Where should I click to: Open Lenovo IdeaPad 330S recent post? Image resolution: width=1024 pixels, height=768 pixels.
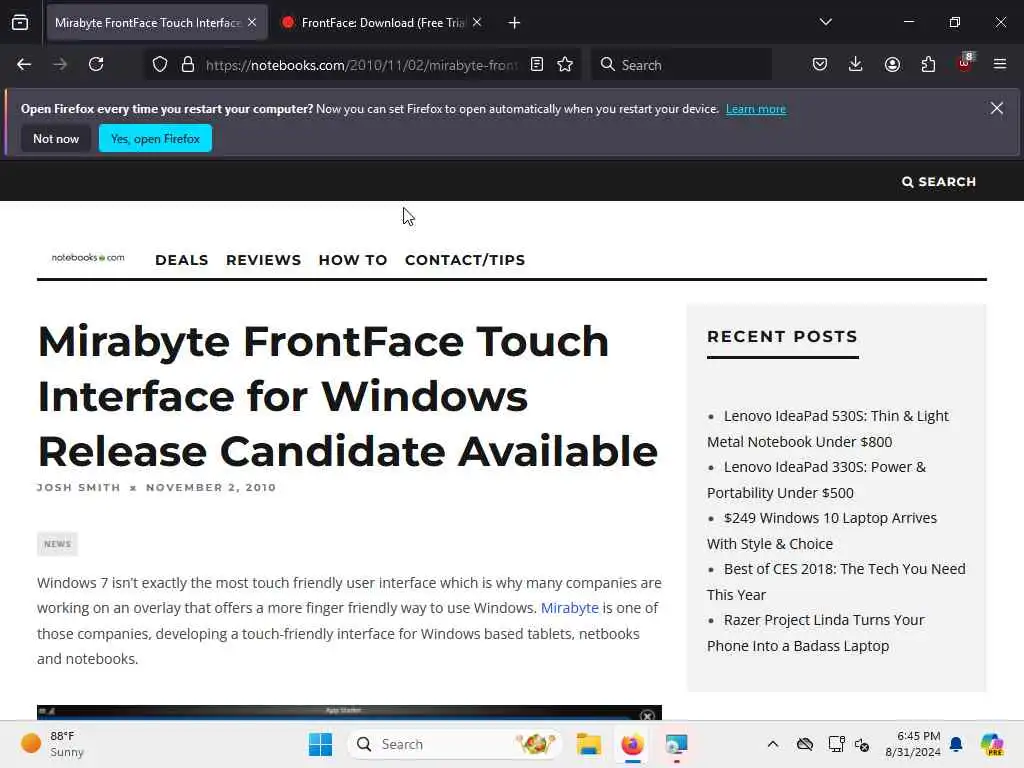pos(816,479)
